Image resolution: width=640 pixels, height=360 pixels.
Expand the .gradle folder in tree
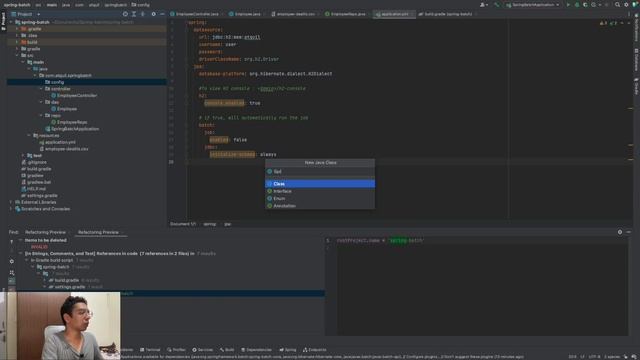tap(17, 29)
